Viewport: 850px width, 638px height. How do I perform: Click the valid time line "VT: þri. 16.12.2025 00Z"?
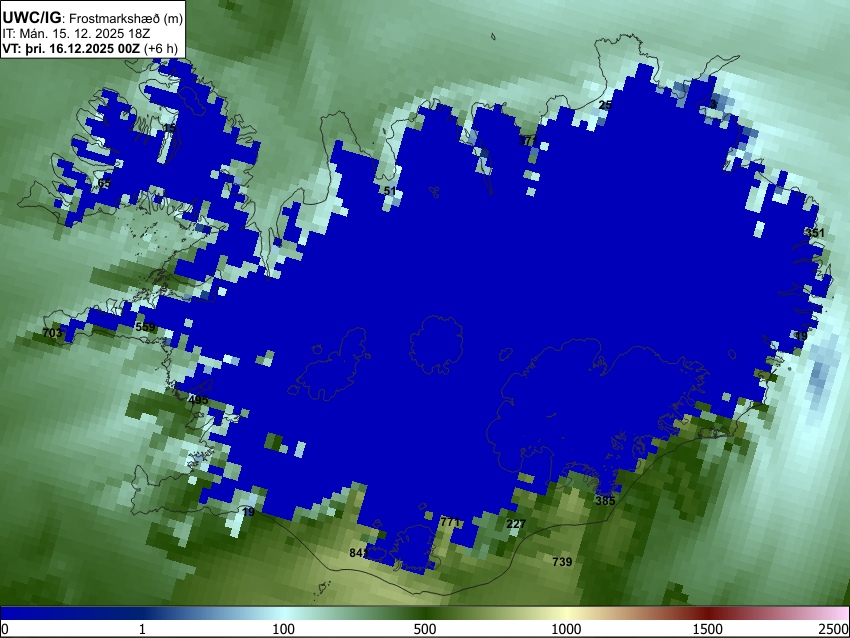coord(71,48)
